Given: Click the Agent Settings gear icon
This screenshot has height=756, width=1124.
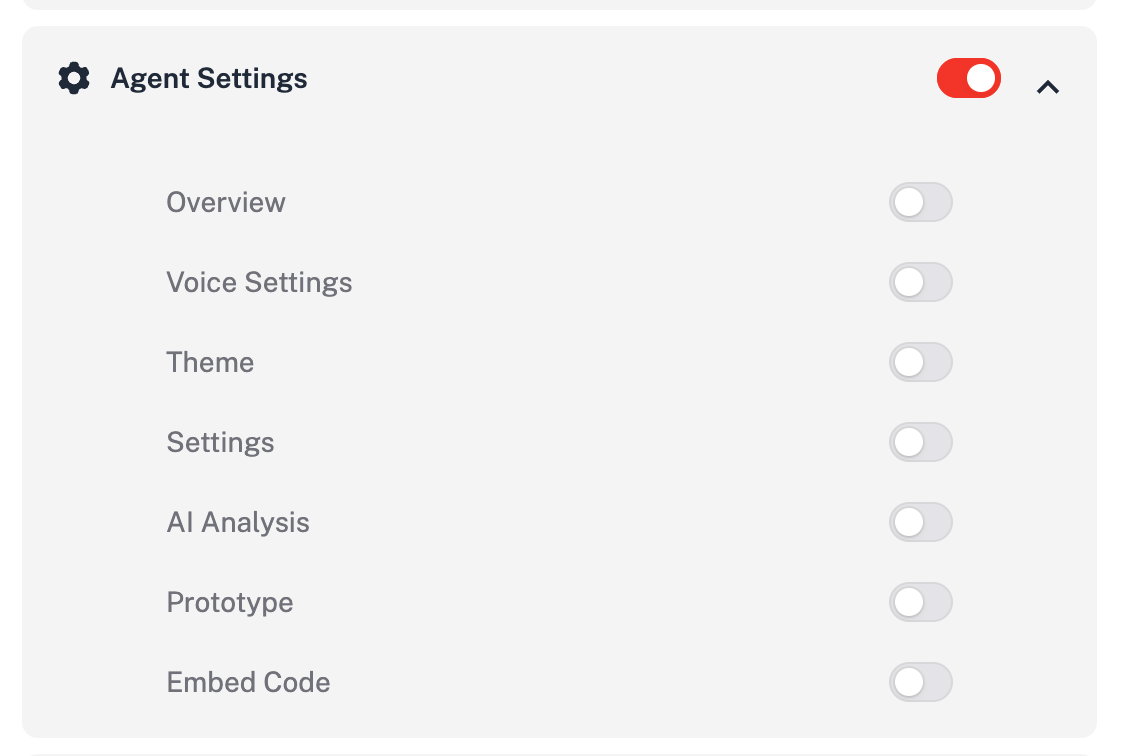Looking at the screenshot, I should point(74,78).
